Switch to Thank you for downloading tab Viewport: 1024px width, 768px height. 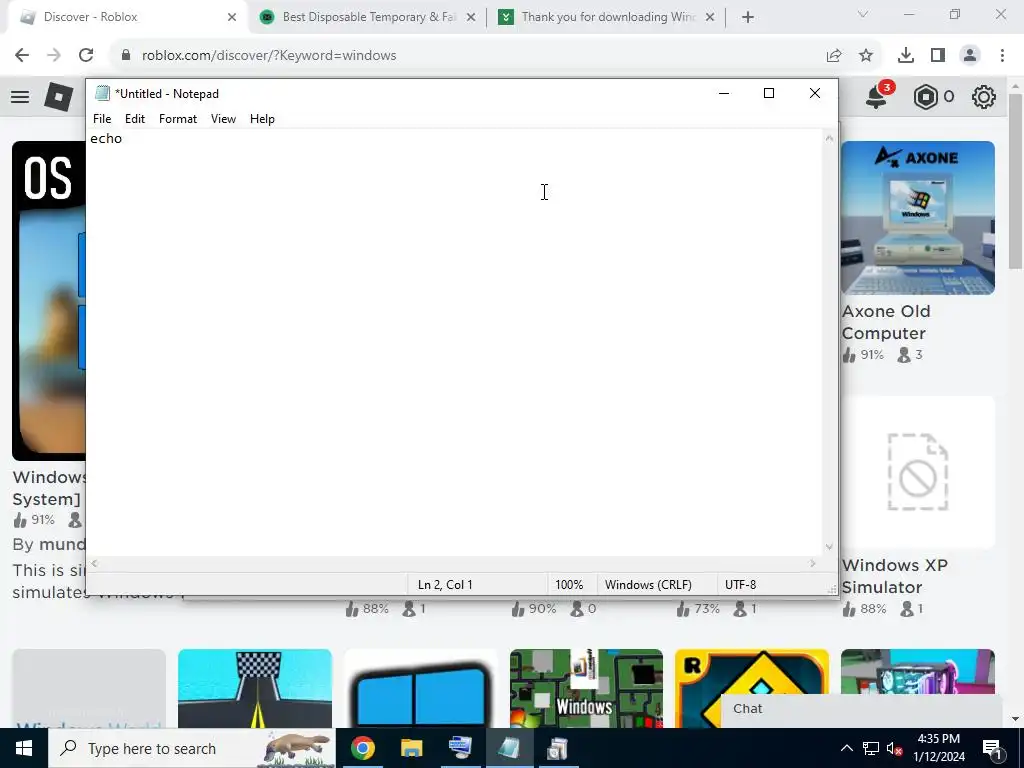click(607, 17)
